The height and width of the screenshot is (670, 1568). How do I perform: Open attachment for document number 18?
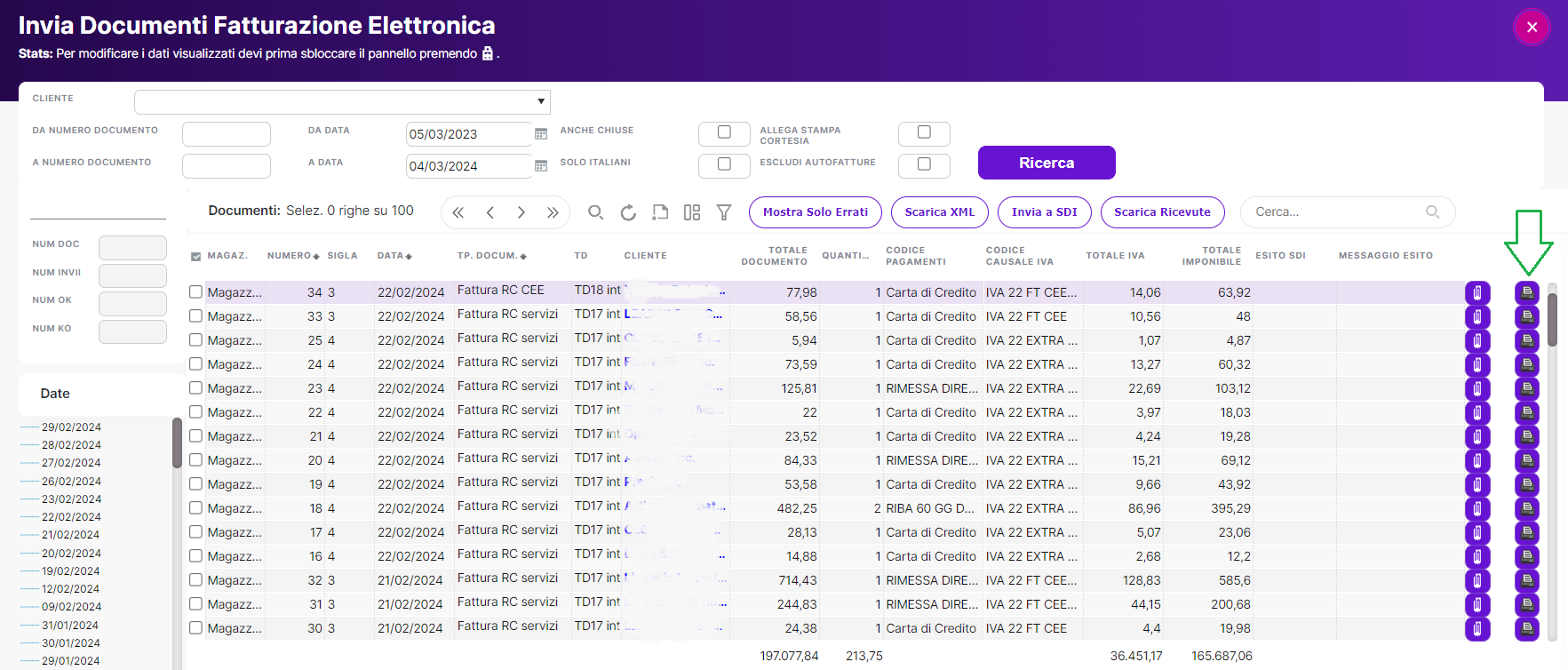pyautogui.click(x=1477, y=508)
